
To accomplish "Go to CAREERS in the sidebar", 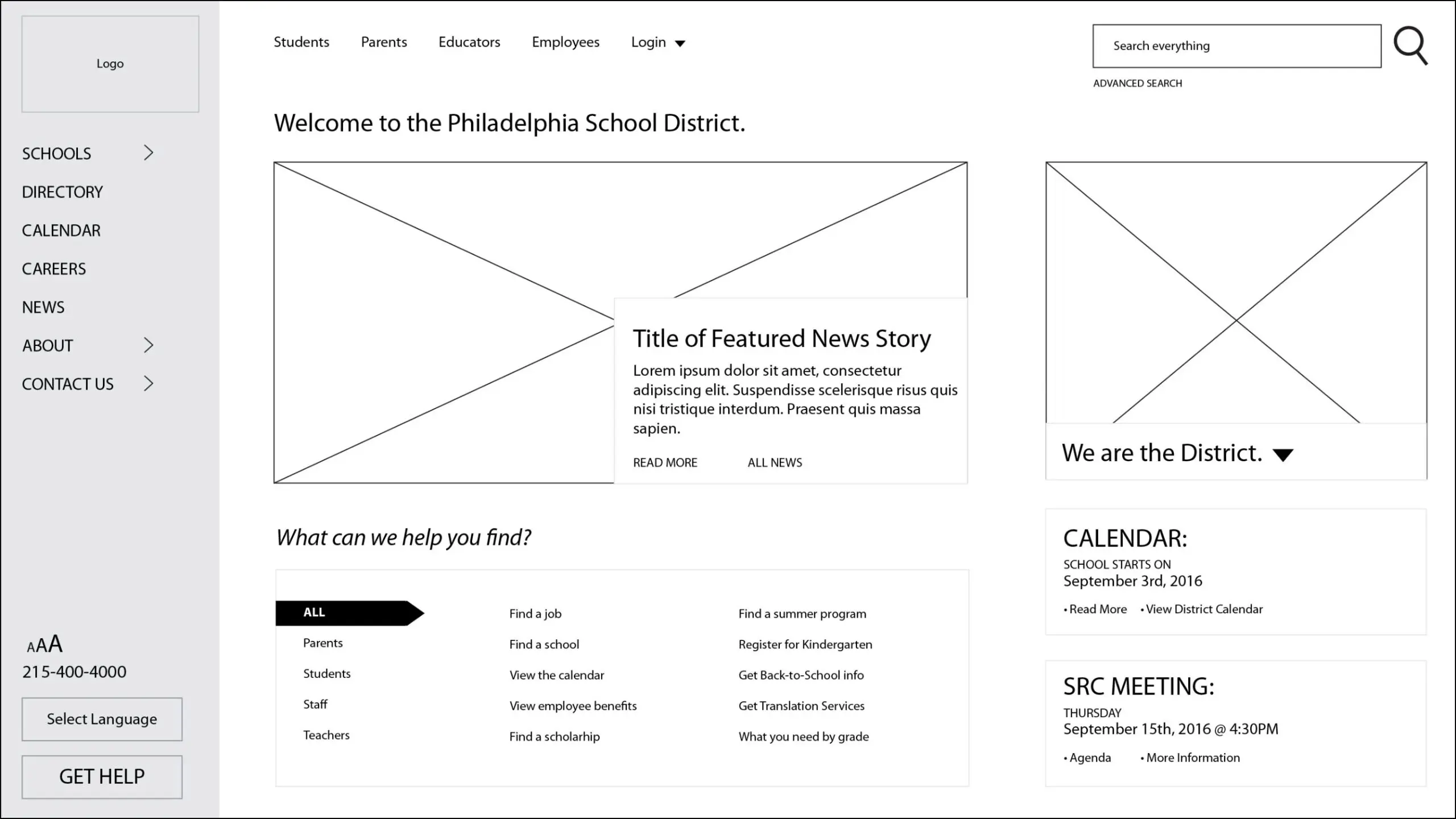I will pyautogui.click(x=54, y=269).
